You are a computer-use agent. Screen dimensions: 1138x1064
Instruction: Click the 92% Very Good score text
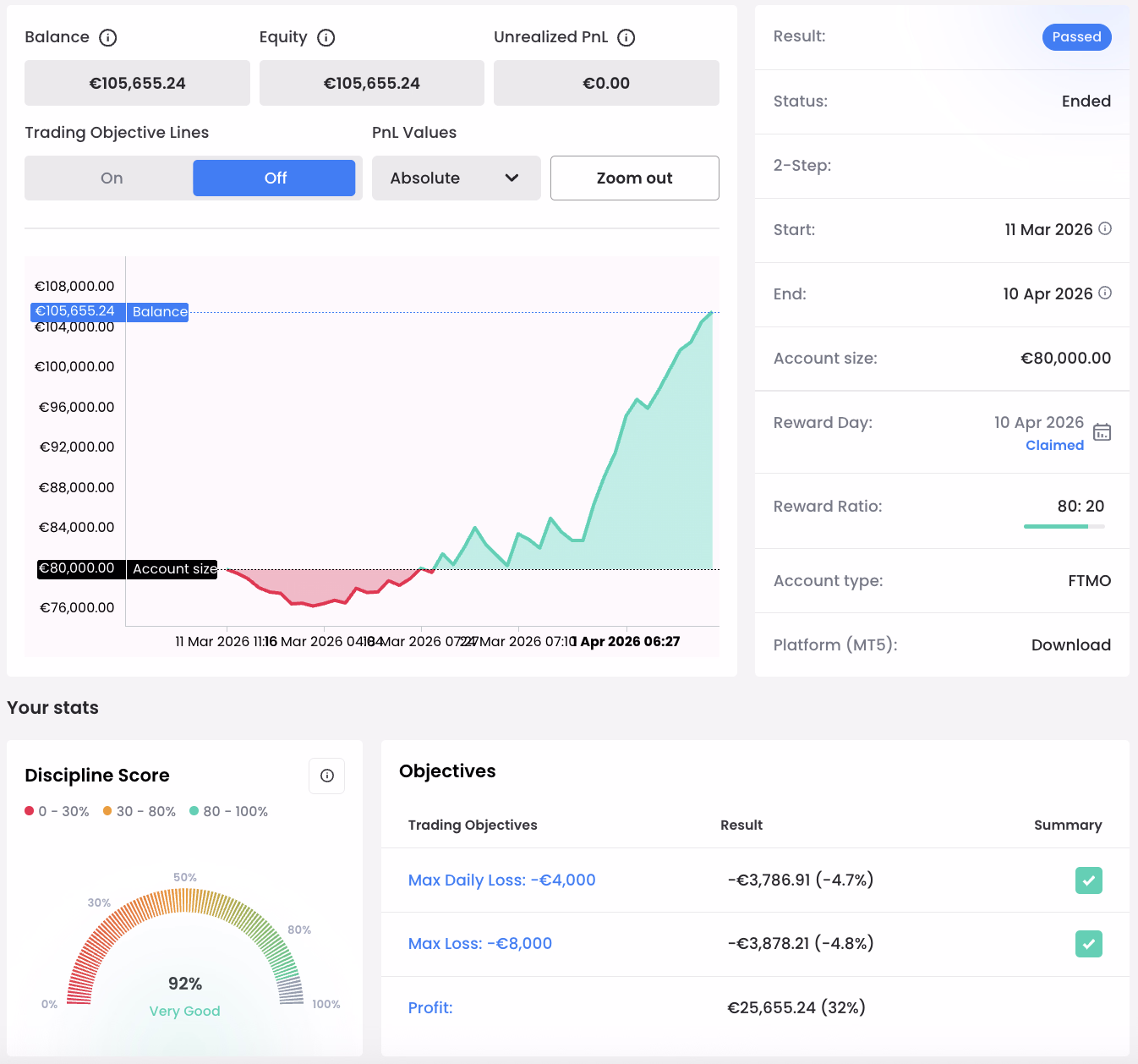click(185, 996)
